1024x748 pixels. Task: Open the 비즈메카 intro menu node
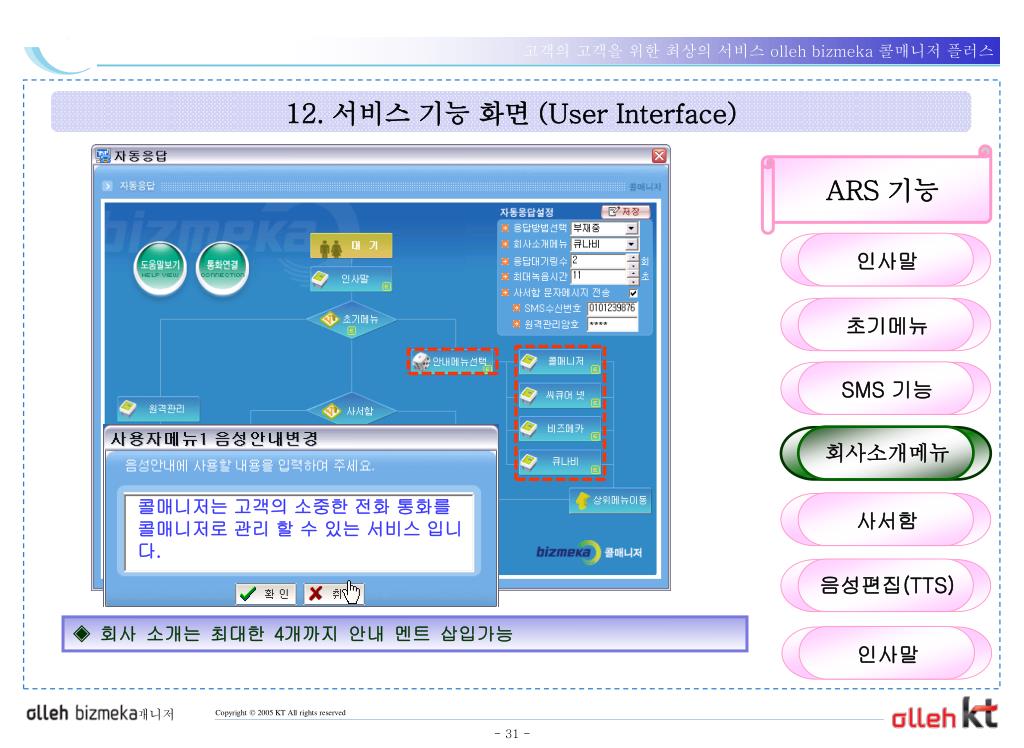(x=560, y=429)
